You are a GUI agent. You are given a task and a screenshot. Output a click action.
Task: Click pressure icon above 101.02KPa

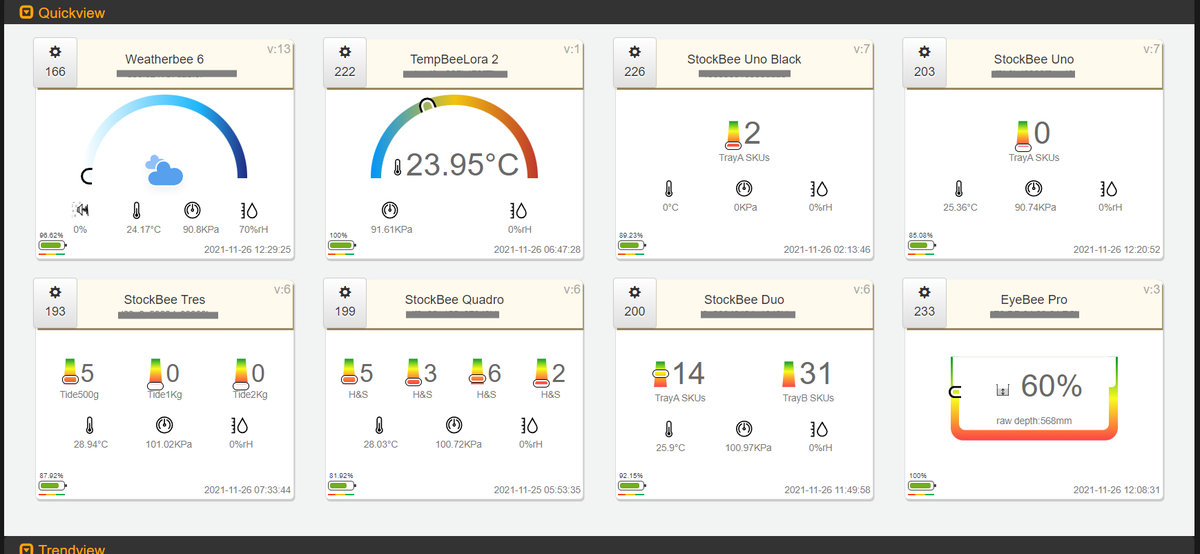[x=165, y=427]
